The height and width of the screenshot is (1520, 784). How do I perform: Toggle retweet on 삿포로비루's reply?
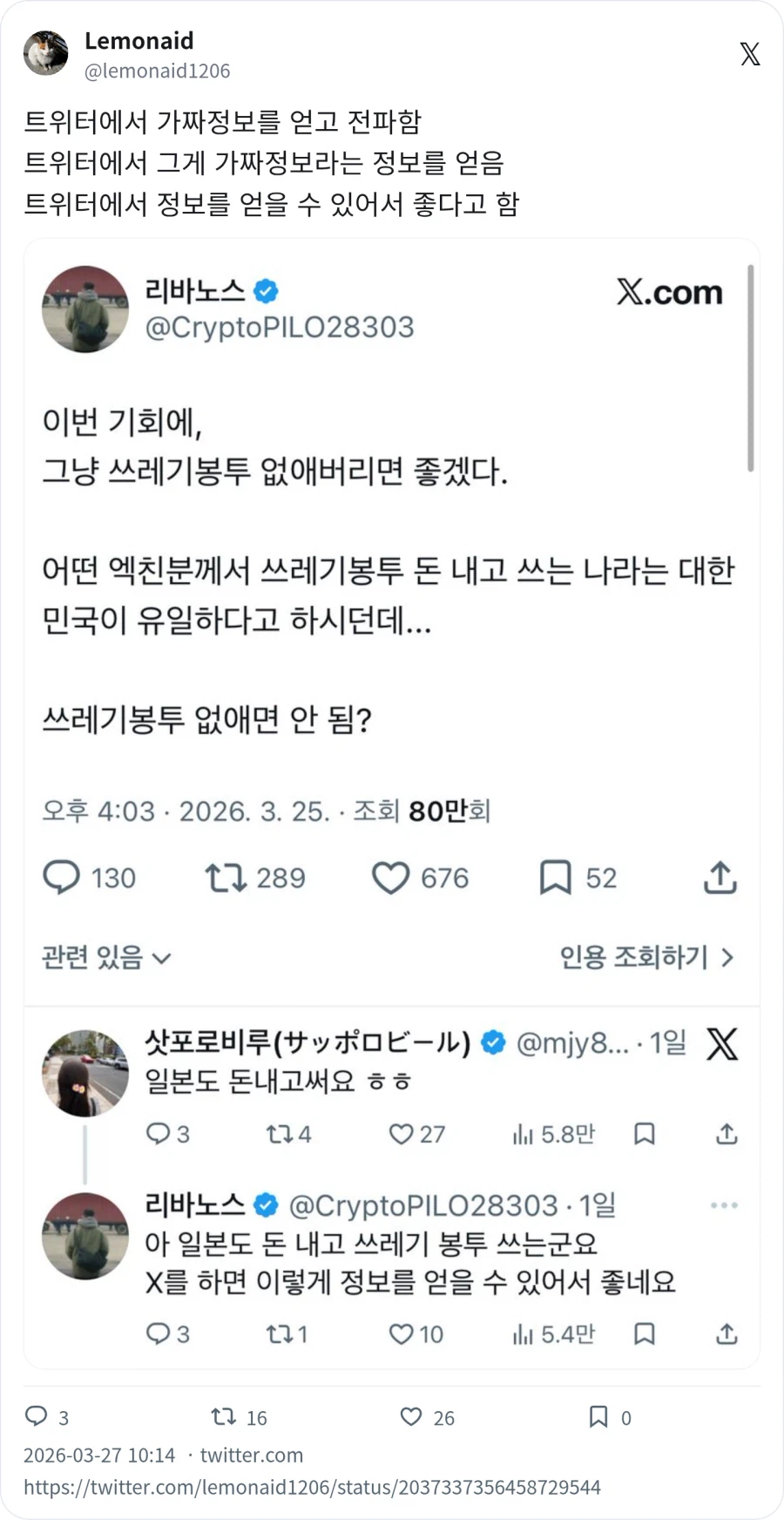tap(279, 1133)
